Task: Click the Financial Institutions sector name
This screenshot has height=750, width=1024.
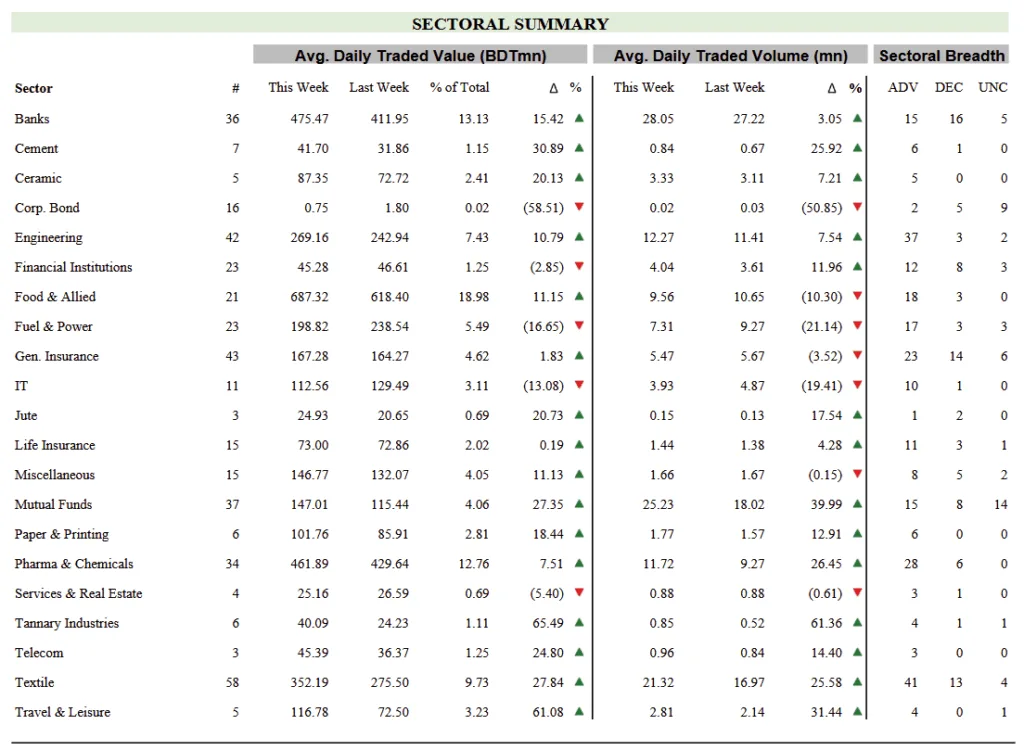Action: point(73,267)
